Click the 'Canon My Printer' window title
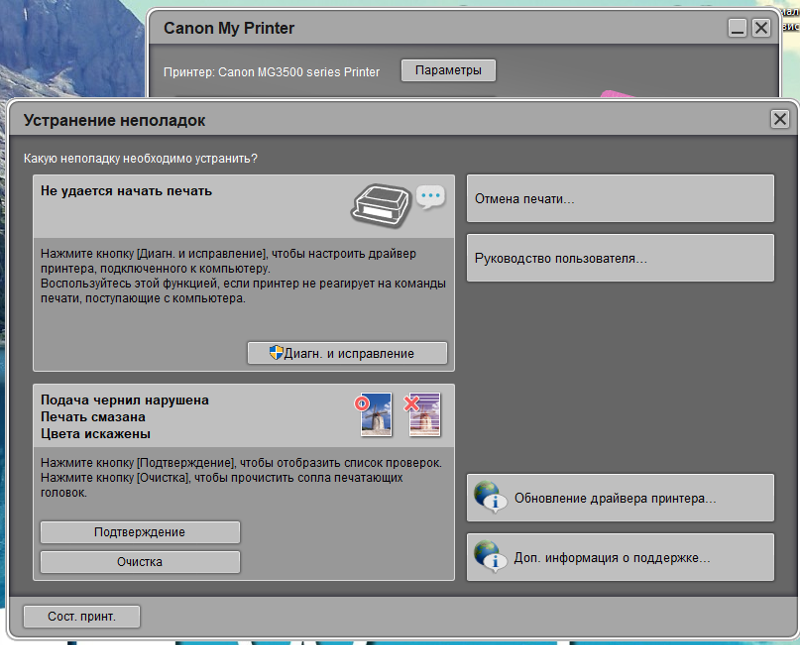Viewport: 800px width, 645px height. (x=229, y=28)
